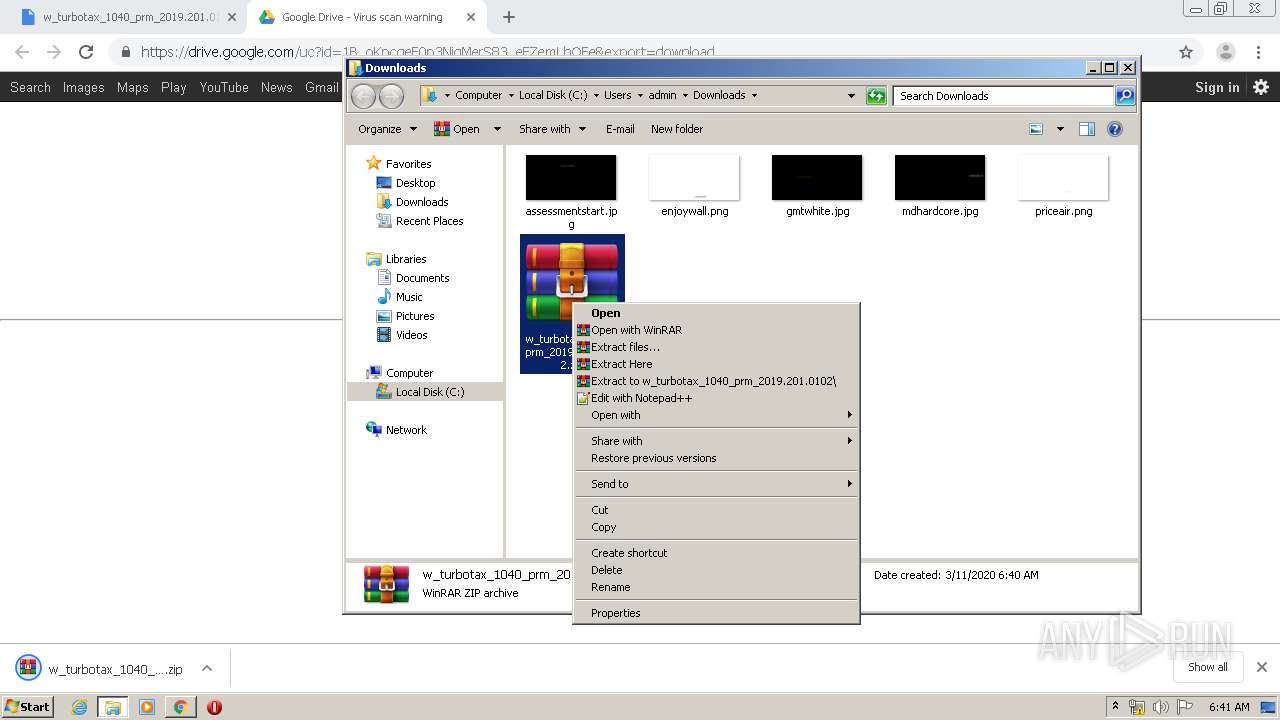1280x720 pixels.
Task: Open Google settings gear icon
Action: click(1261, 87)
